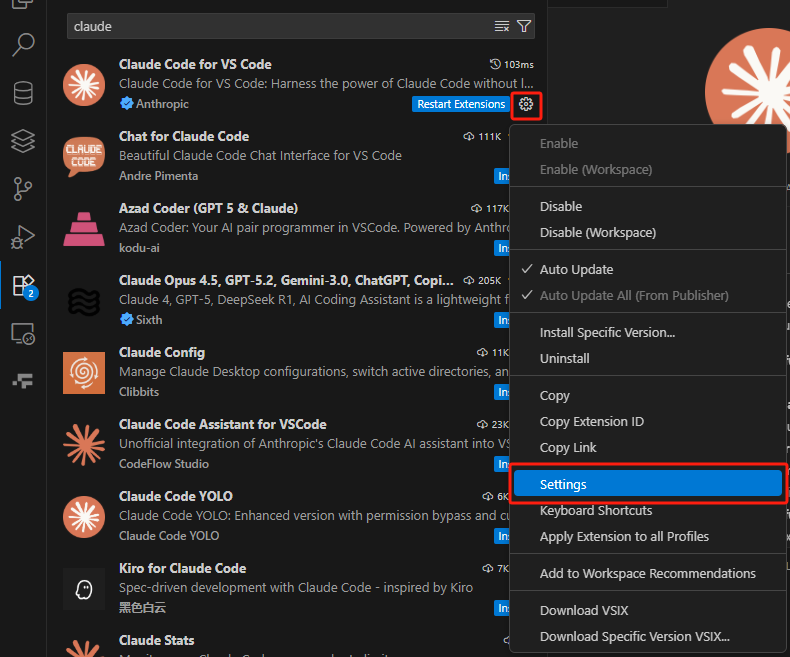The image size is (790, 657).
Task: Open Keyboard Shortcuts menu item
Action: pos(648,510)
